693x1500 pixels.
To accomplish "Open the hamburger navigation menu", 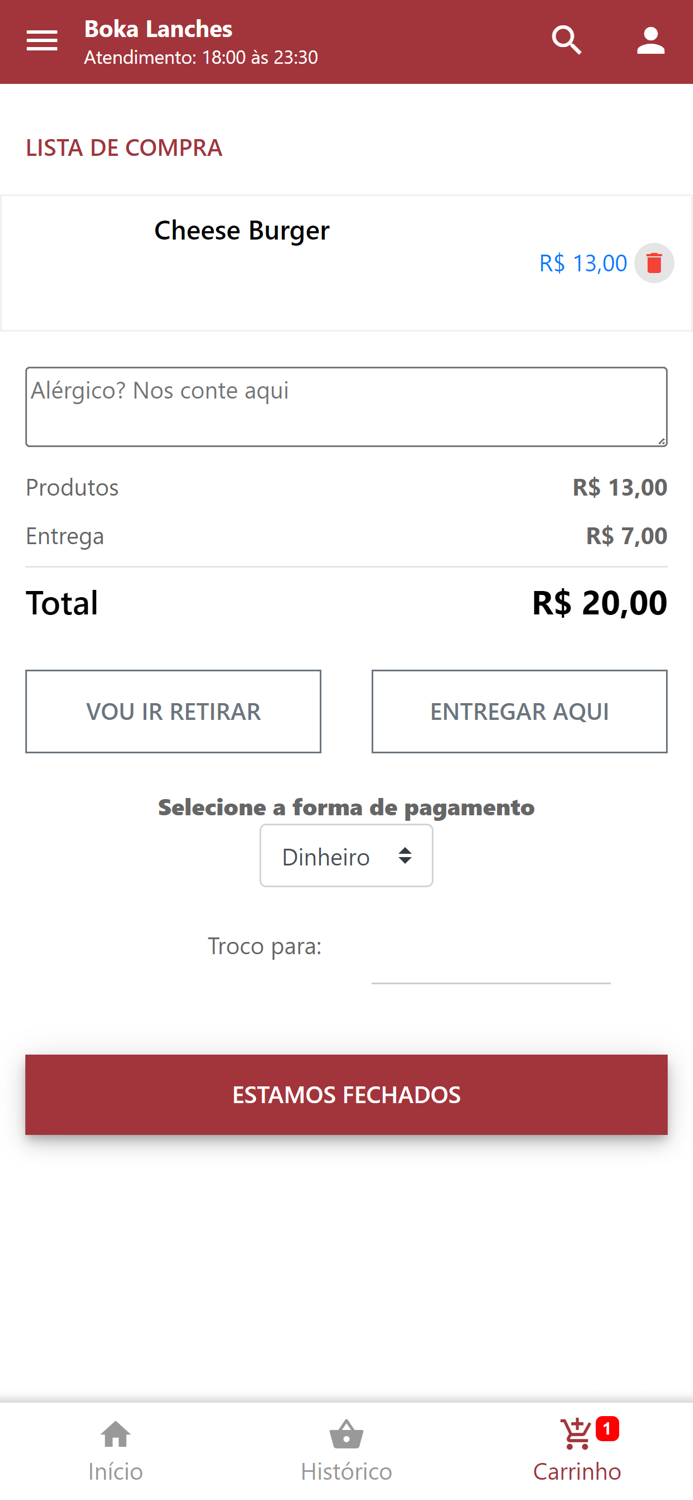I will [41, 40].
